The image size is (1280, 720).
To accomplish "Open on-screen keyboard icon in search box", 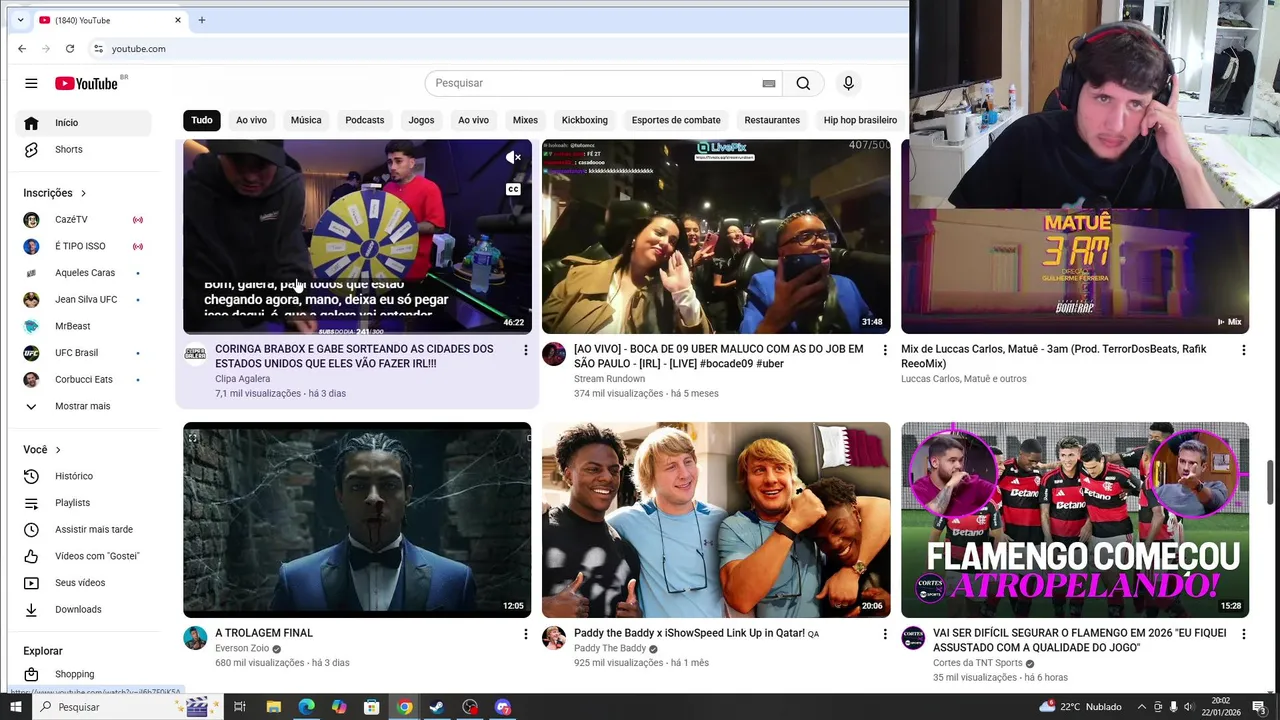I will tap(769, 83).
